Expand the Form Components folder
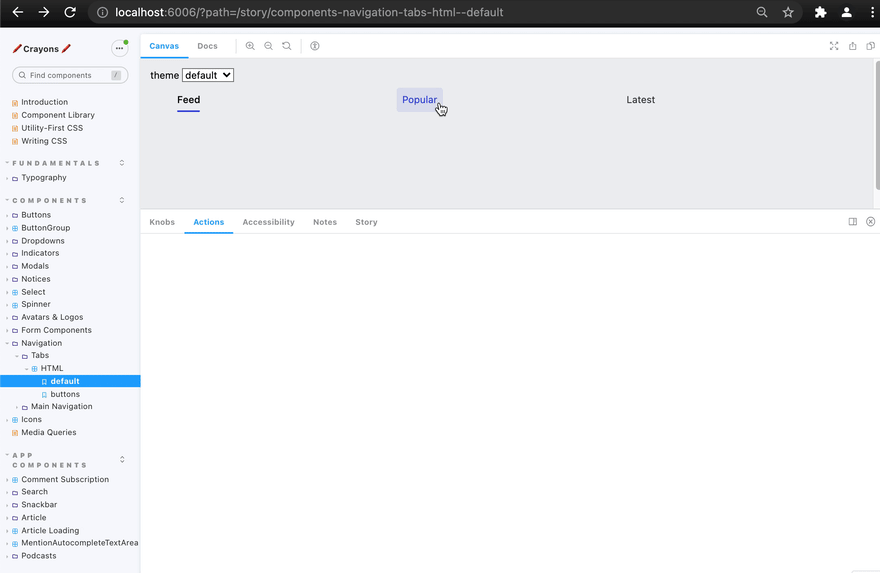Viewport: 880px width, 573px height. (56, 330)
